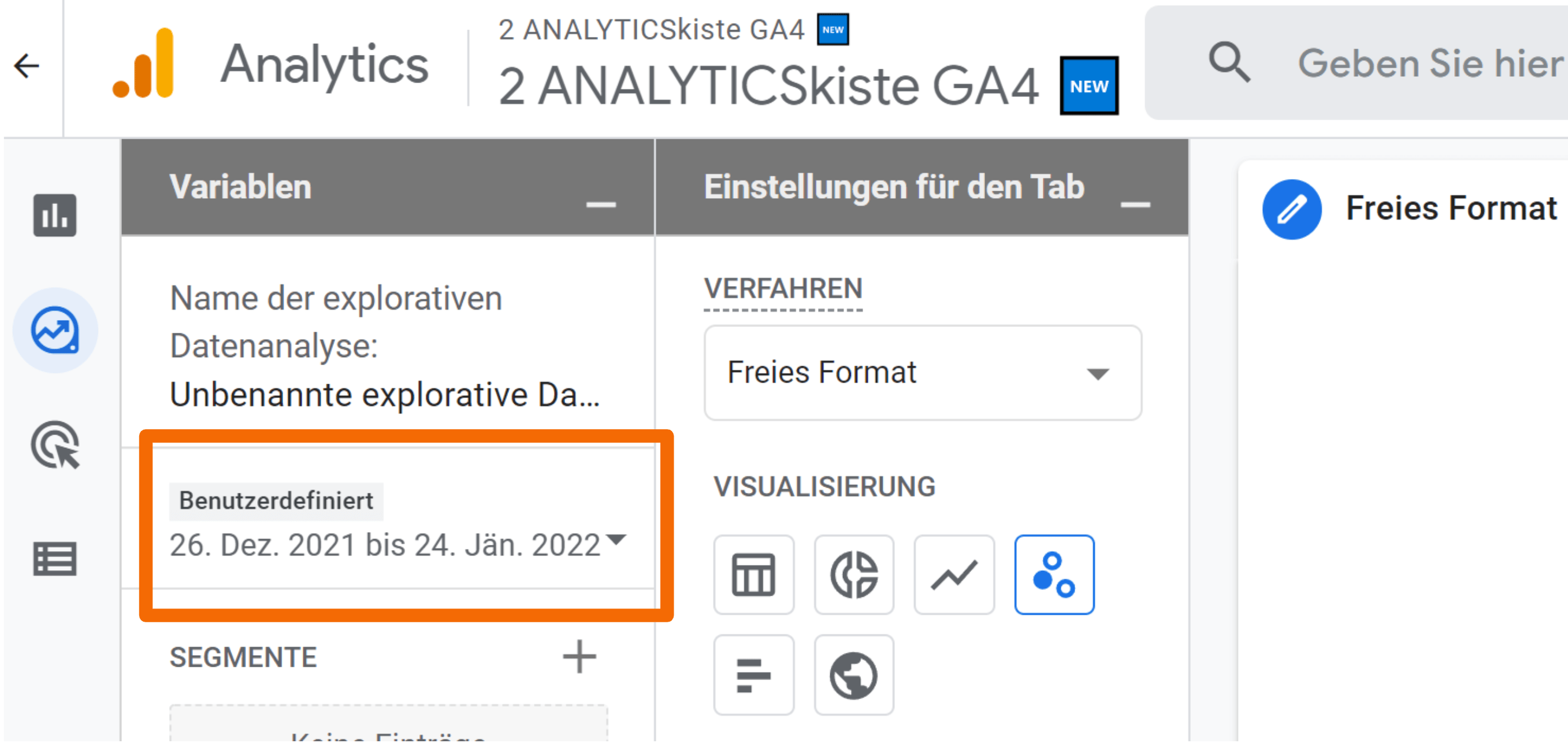Go back with the arrow button
The height and width of the screenshot is (743, 1568).
point(25,65)
